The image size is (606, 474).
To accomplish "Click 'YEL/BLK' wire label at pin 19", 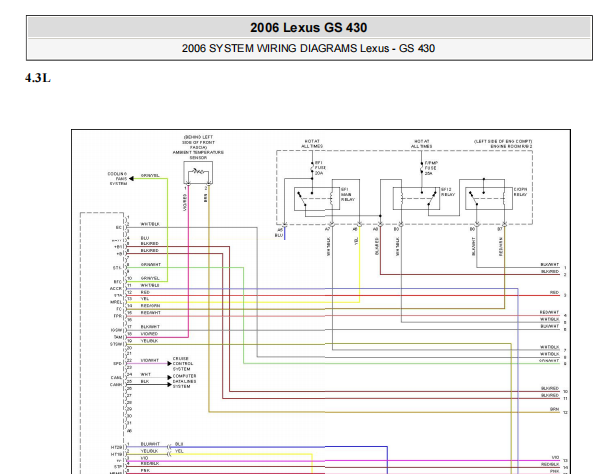I will click(x=149, y=341).
